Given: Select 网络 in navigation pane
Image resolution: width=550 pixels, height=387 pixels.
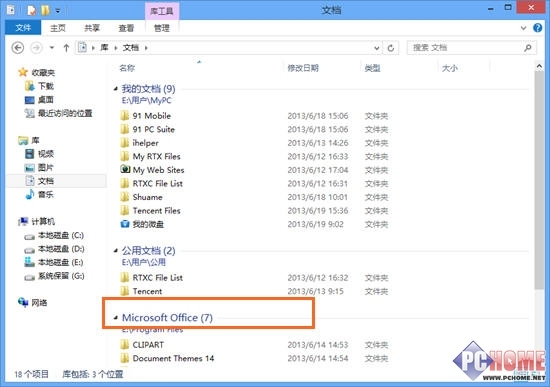Looking at the screenshot, I should coord(39,302).
